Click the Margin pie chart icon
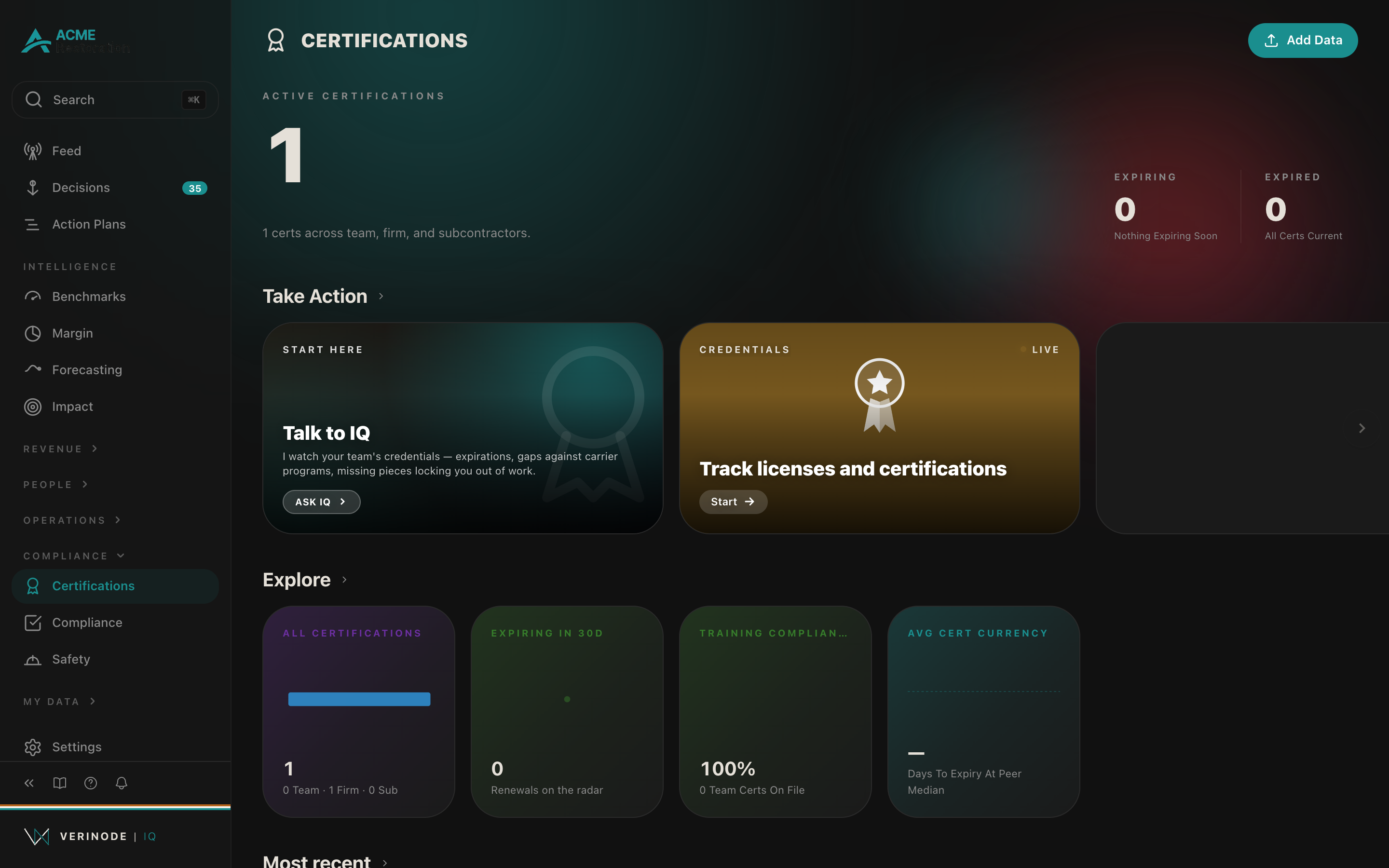This screenshot has width=1389, height=868. pyautogui.click(x=33, y=334)
